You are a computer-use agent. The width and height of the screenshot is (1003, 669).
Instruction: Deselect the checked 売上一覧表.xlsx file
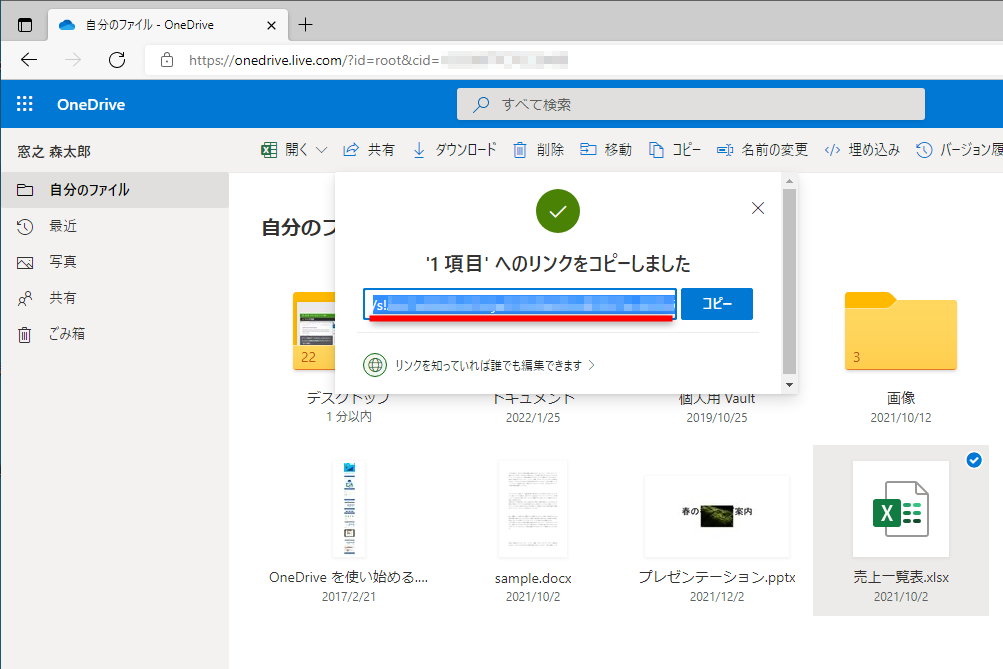(973, 459)
